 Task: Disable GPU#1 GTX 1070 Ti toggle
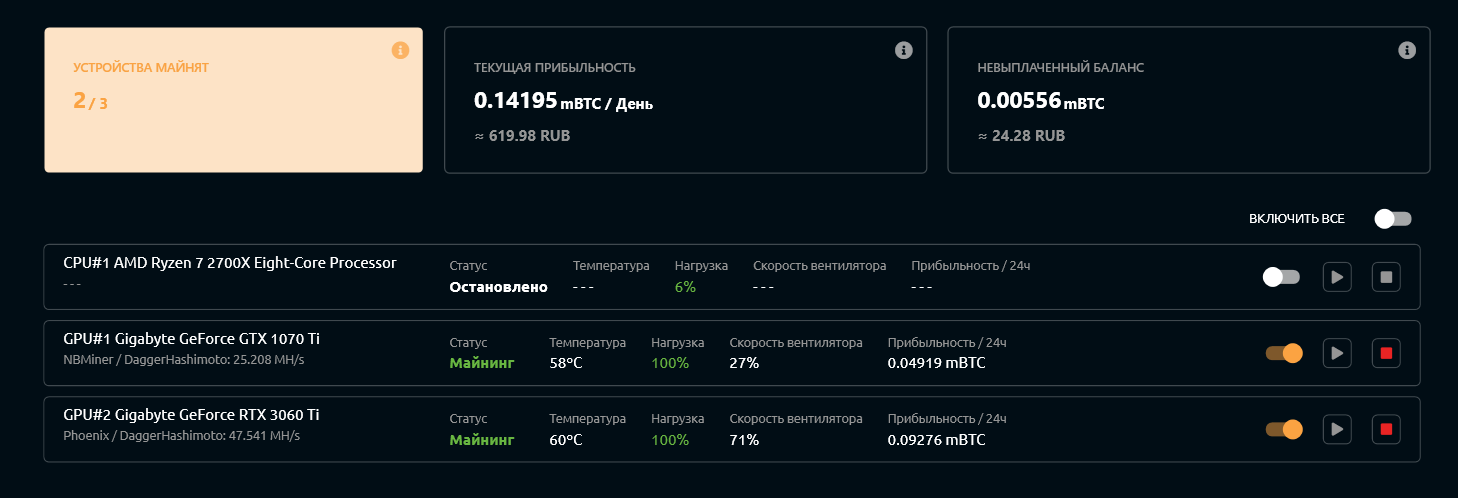pos(1284,353)
